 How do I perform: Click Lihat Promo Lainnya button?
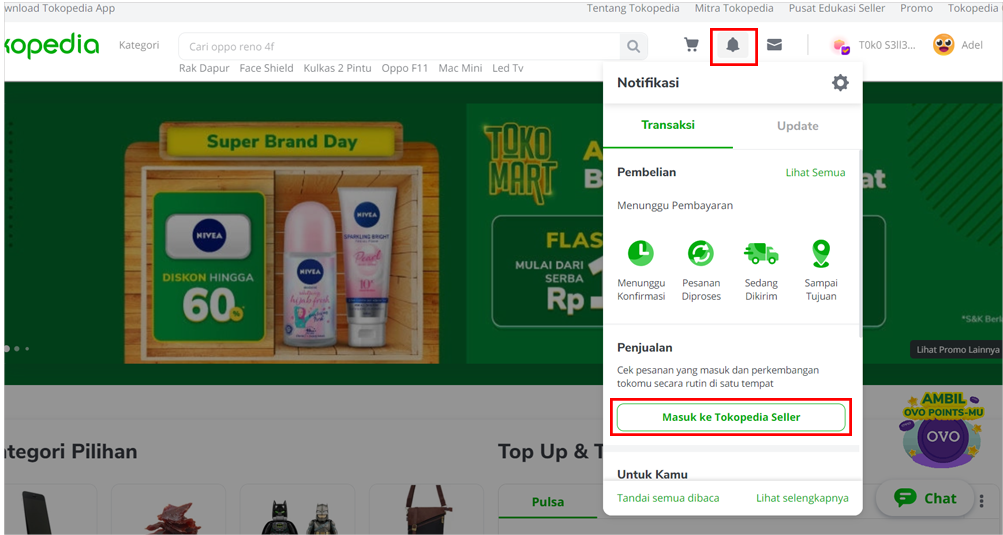[x=957, y=349]
